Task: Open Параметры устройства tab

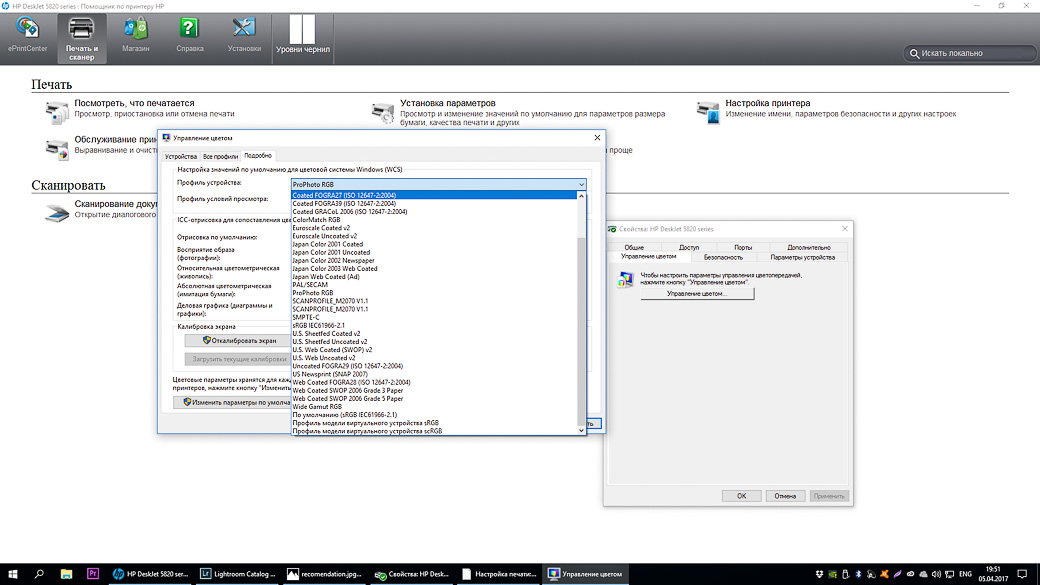Action: coord(803,257)
